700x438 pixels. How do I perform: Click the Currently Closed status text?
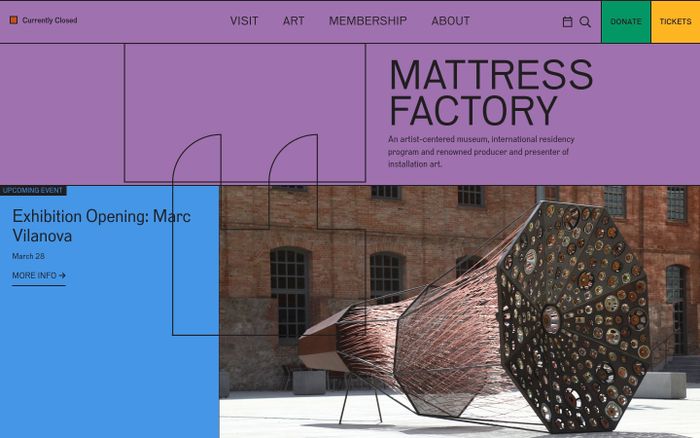coord(50,20)
